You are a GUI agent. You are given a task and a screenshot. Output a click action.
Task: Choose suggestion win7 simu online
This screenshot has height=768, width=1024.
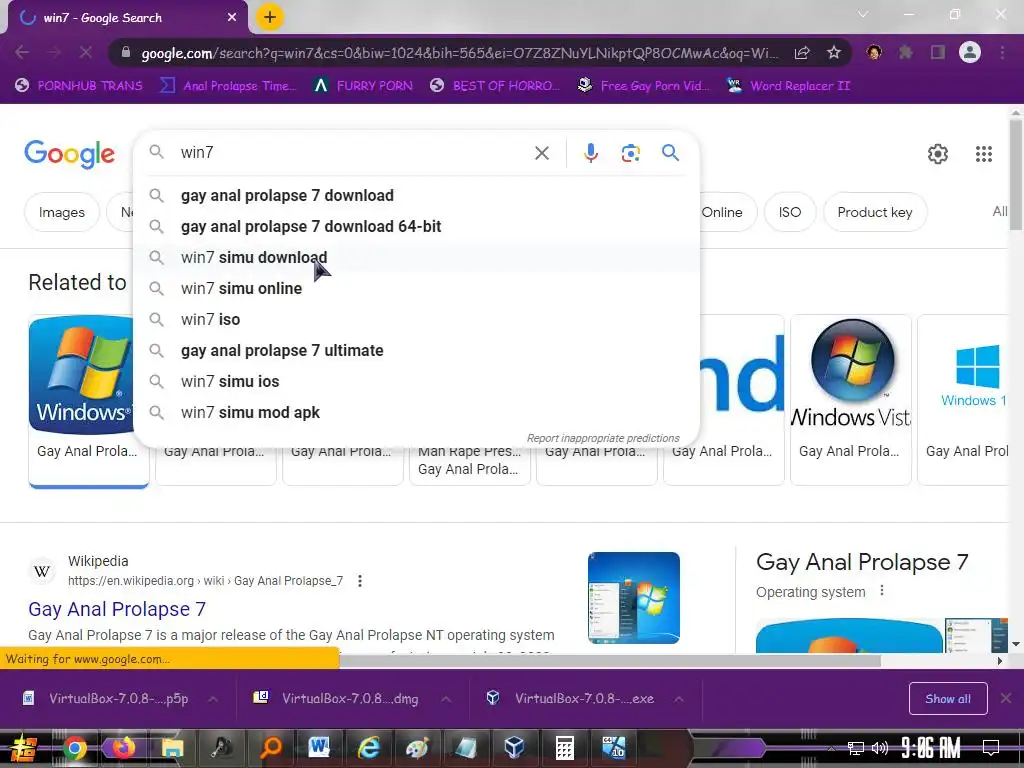point(416,289)
